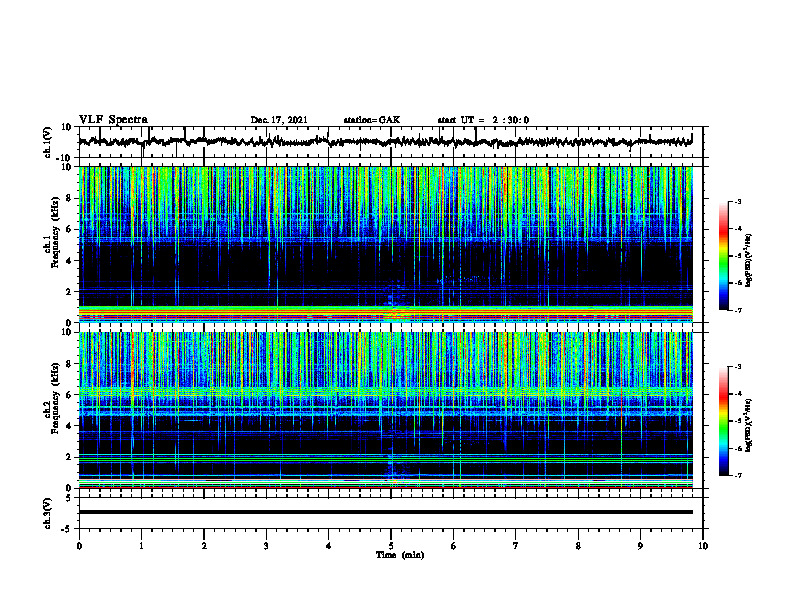The height and width of the screenshot is (612, 792).
Task: Click the "start UT = 2 :30: 0" label
Action: [x=483, y=120]
